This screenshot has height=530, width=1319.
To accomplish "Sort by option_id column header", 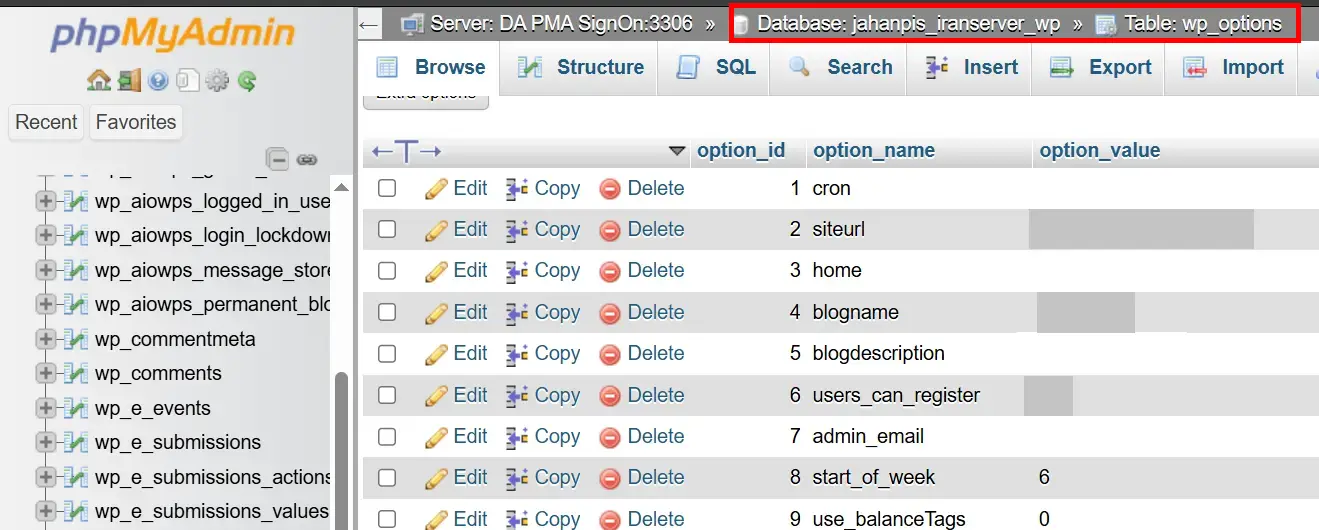I will pyautogui.click(x=741, y=151).
